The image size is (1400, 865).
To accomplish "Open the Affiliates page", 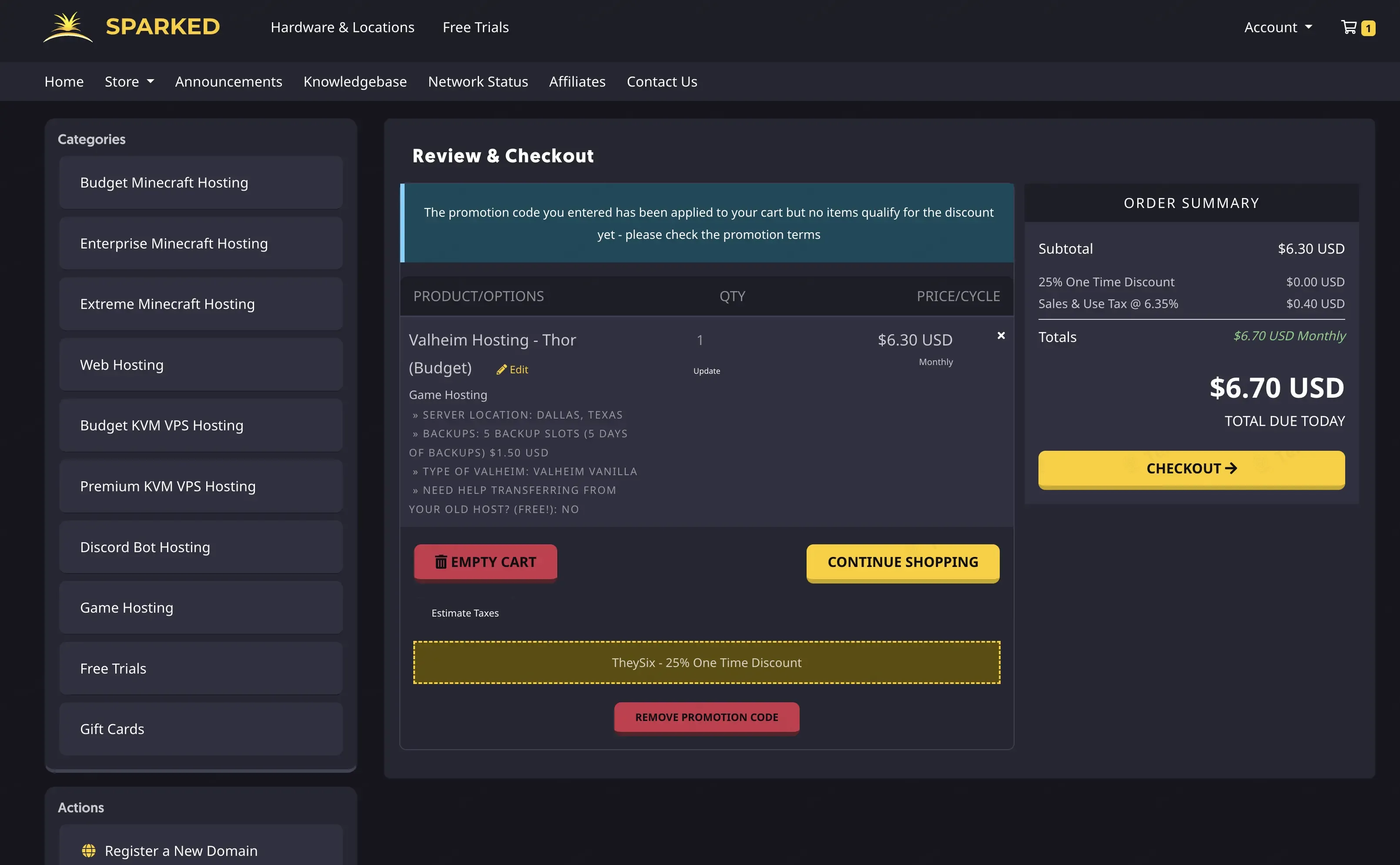I will [x=577, y=81].
